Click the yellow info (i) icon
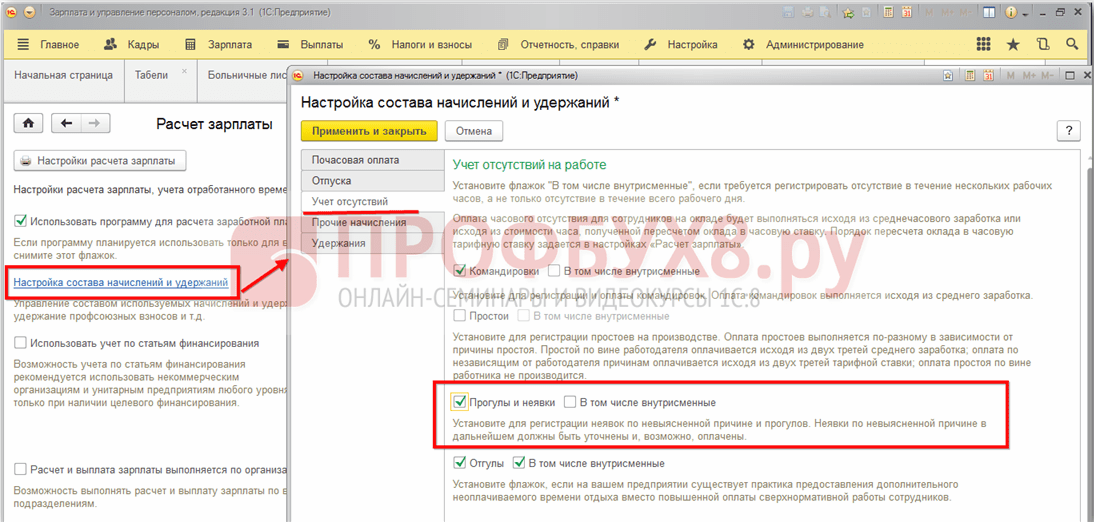Screen dimensions: 1094x522 (x=1011, y=12)
